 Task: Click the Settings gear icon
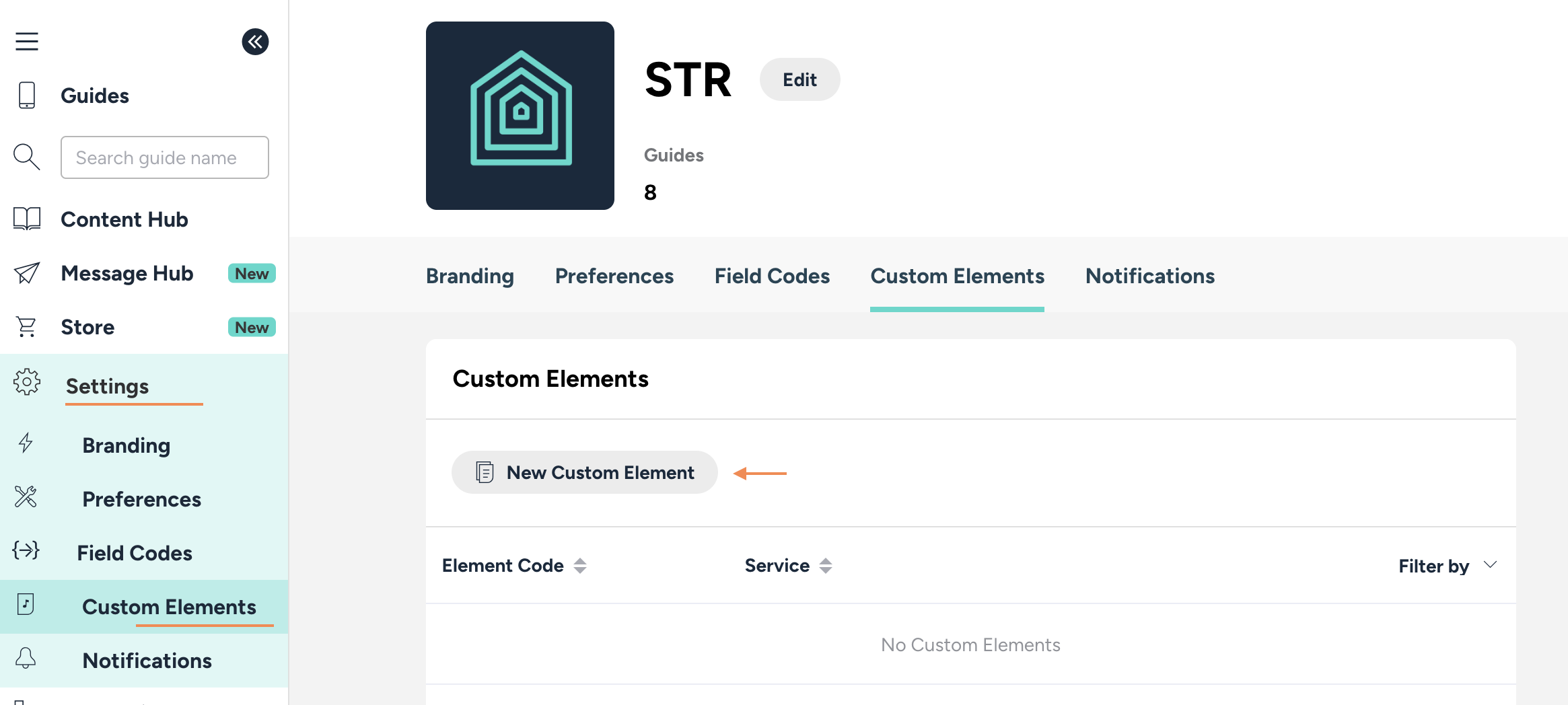(27, 382)
